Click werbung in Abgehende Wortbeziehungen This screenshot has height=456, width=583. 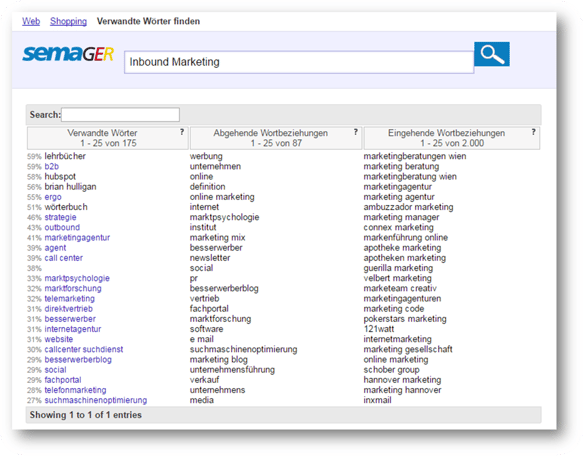pyautogui.click(x=206, y=156)
